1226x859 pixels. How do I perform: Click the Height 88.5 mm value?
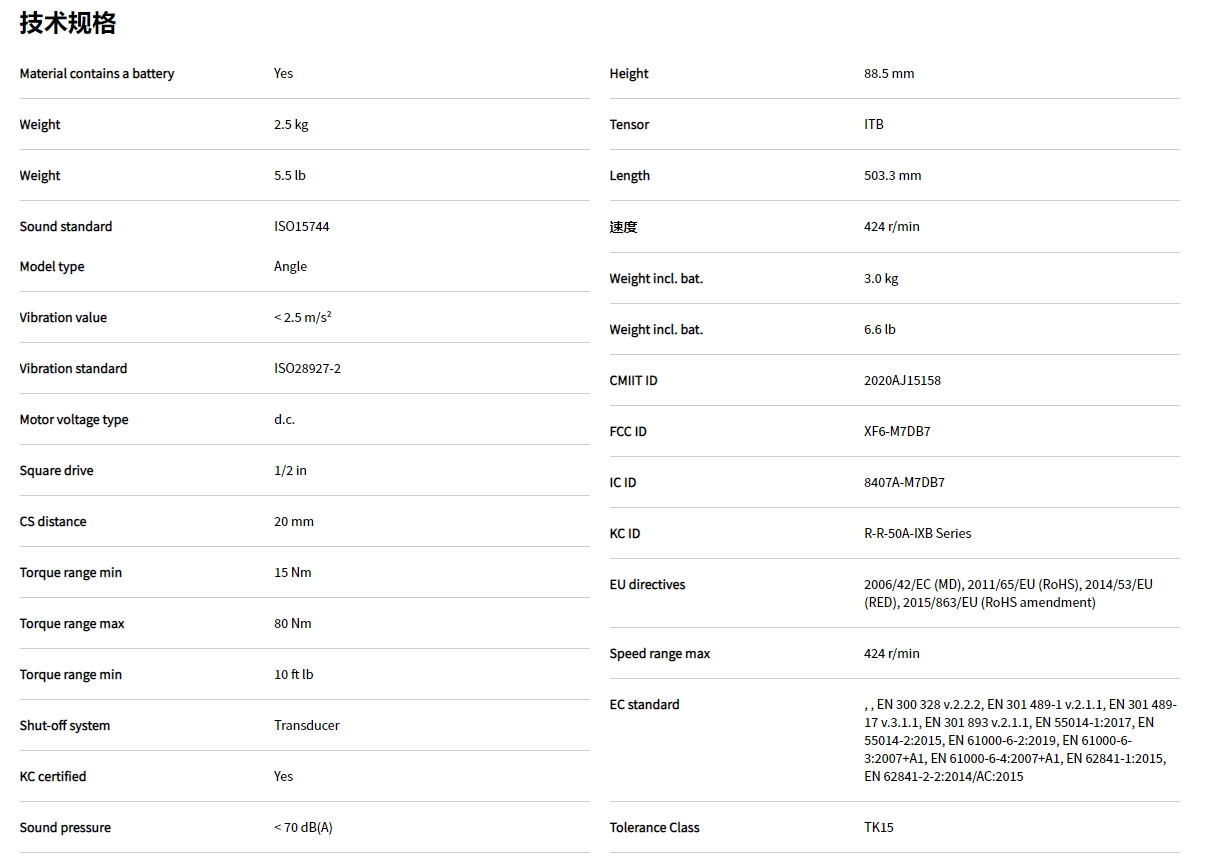pos(889,74)
